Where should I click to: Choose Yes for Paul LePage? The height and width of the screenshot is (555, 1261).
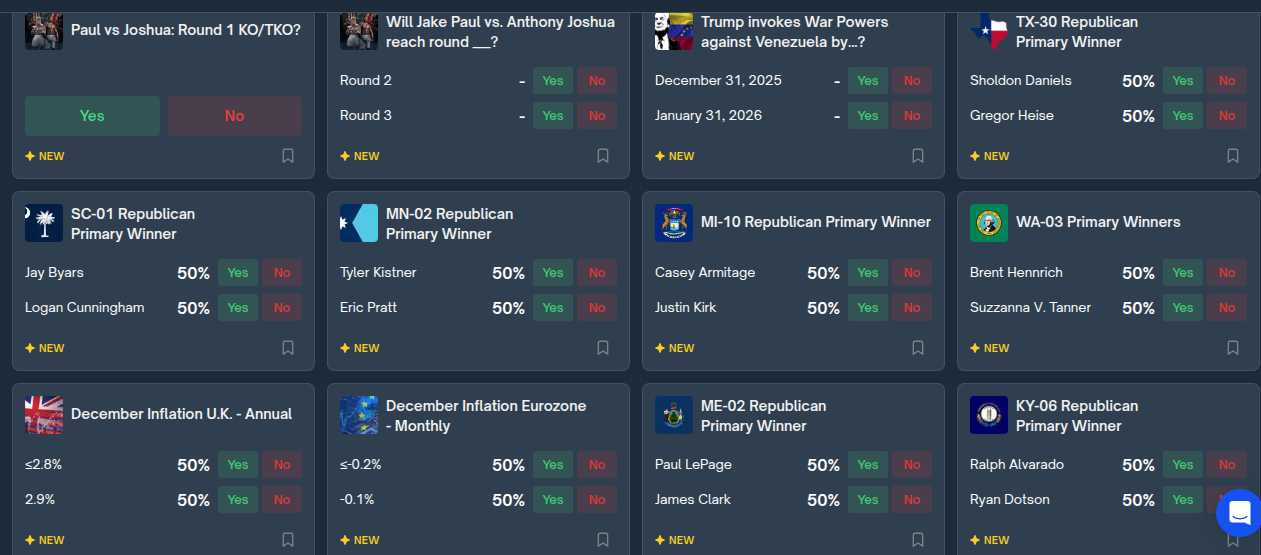(x=868, y=465)
